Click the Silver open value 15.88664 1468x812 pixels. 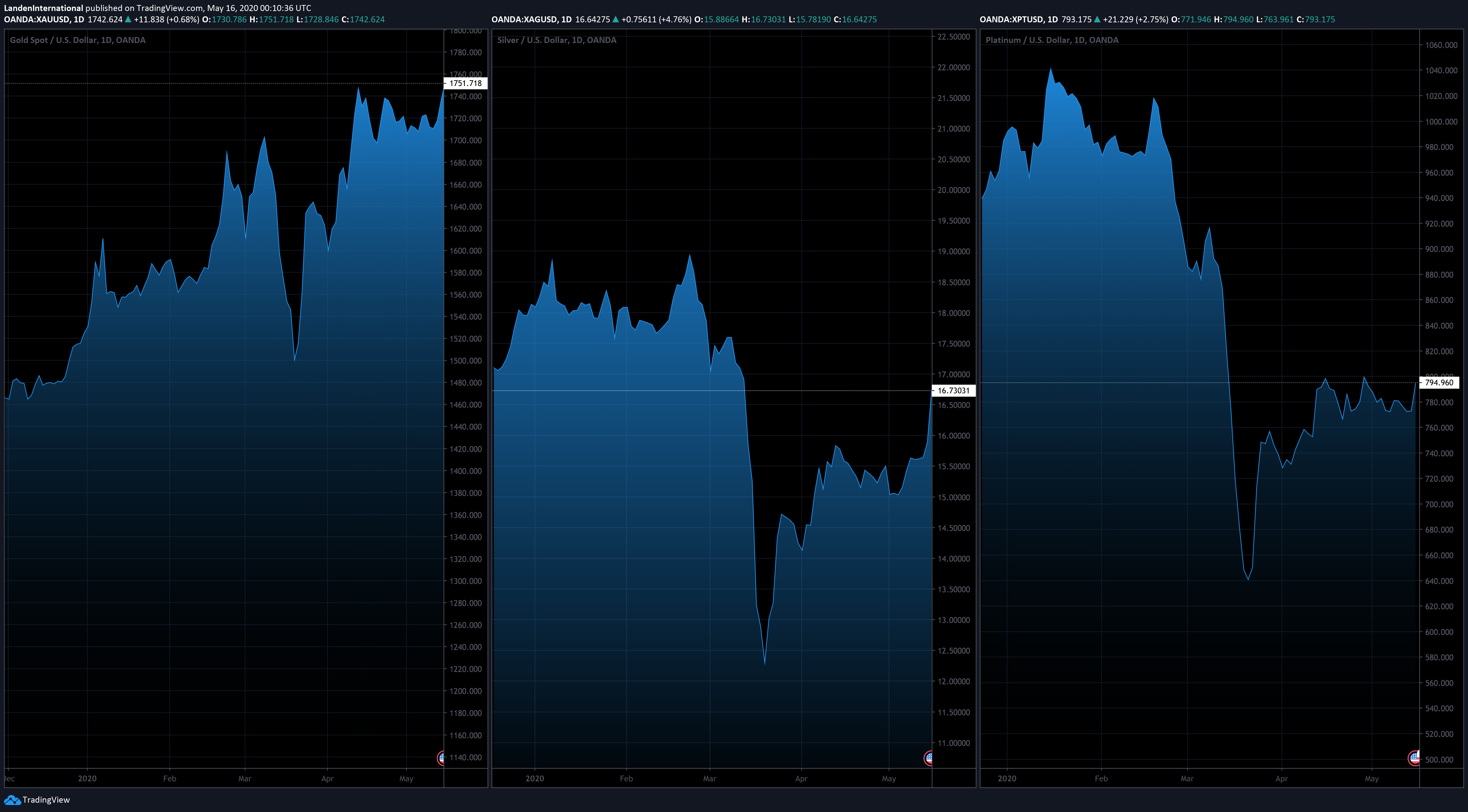pos(721,19)
